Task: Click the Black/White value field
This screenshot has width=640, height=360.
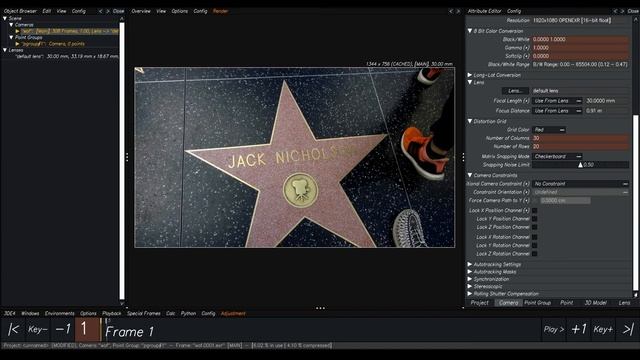Action: [x=580, y=40]
